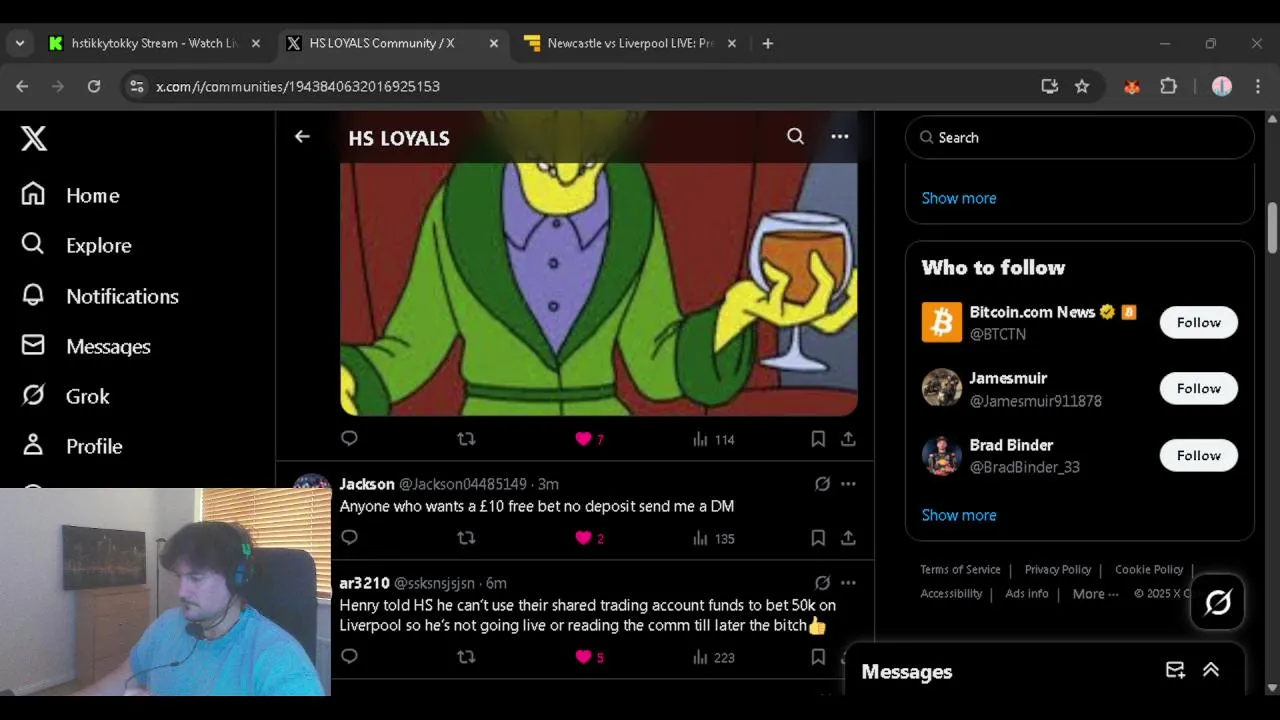Click the browser address bar URL

click(298, 86)
